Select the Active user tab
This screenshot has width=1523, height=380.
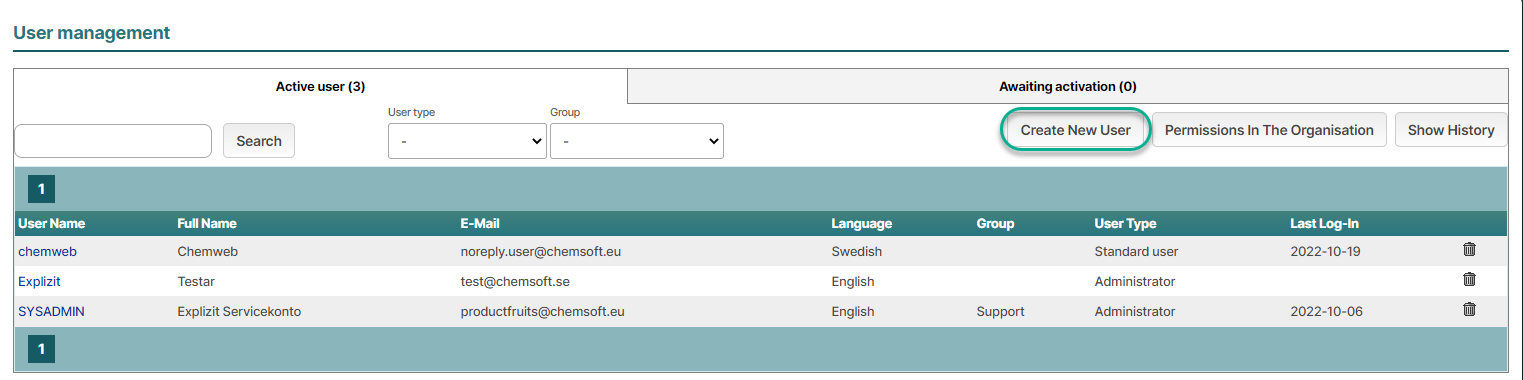pyautogui.click(x=320, y=87)
